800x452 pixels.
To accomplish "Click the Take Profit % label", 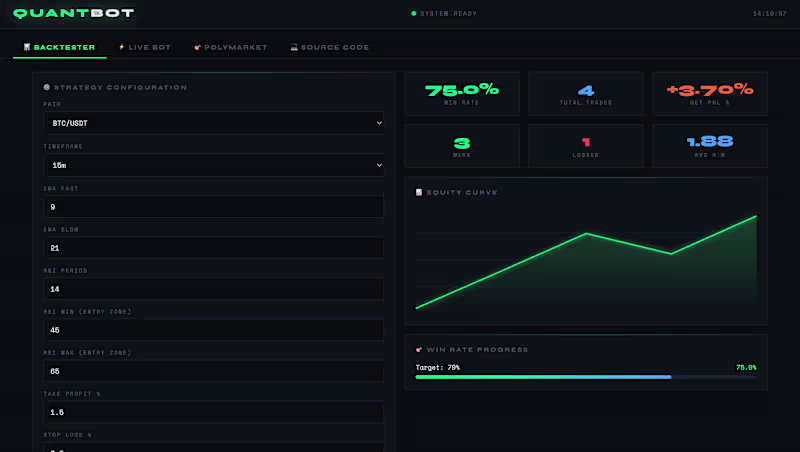I will tap(72, 394).
